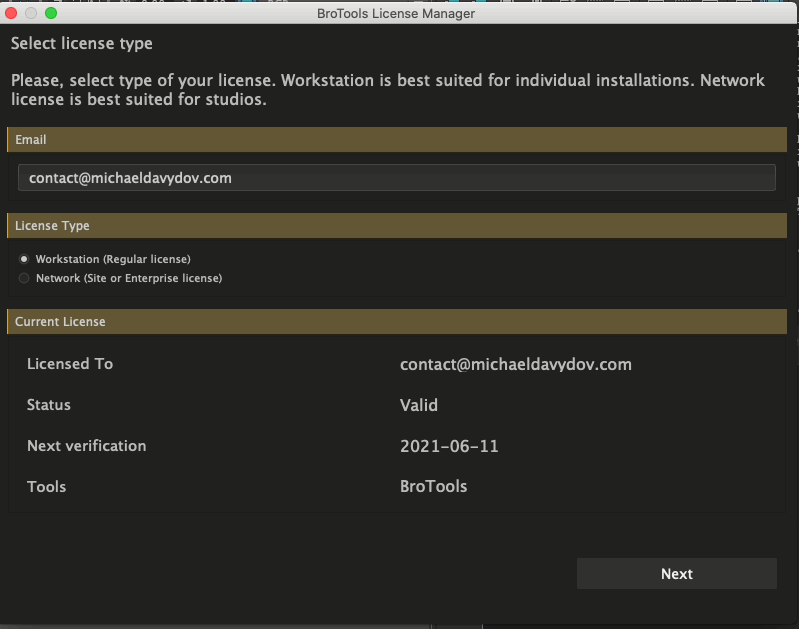Click the Next button
The image size is (799, 629).
point(677,573)
